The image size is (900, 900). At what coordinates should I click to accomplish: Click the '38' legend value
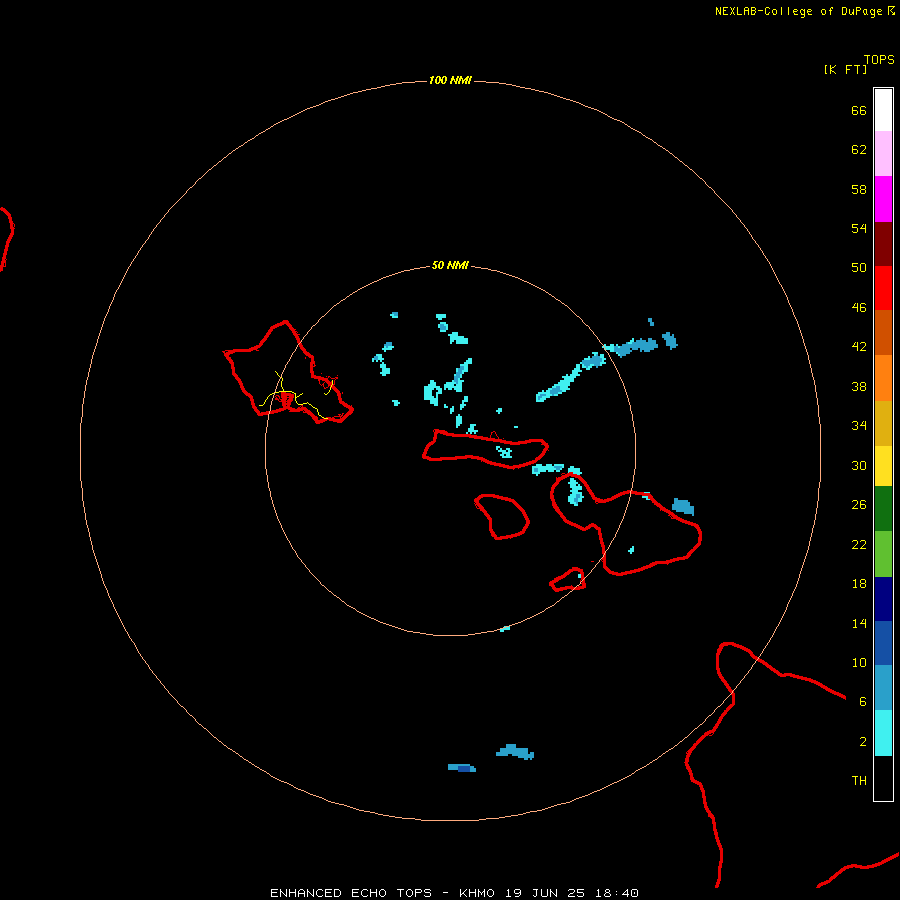click(859, 386)
